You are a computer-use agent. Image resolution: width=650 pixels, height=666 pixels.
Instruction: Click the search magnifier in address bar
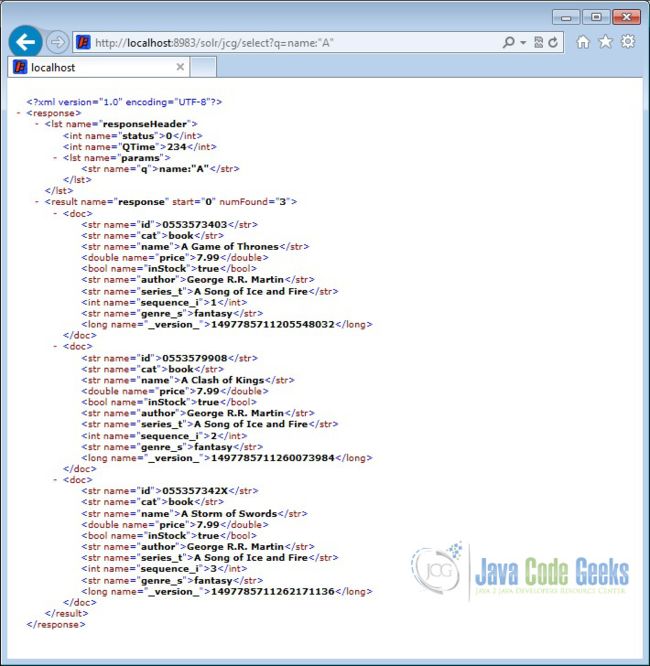[x=509, y=42]
